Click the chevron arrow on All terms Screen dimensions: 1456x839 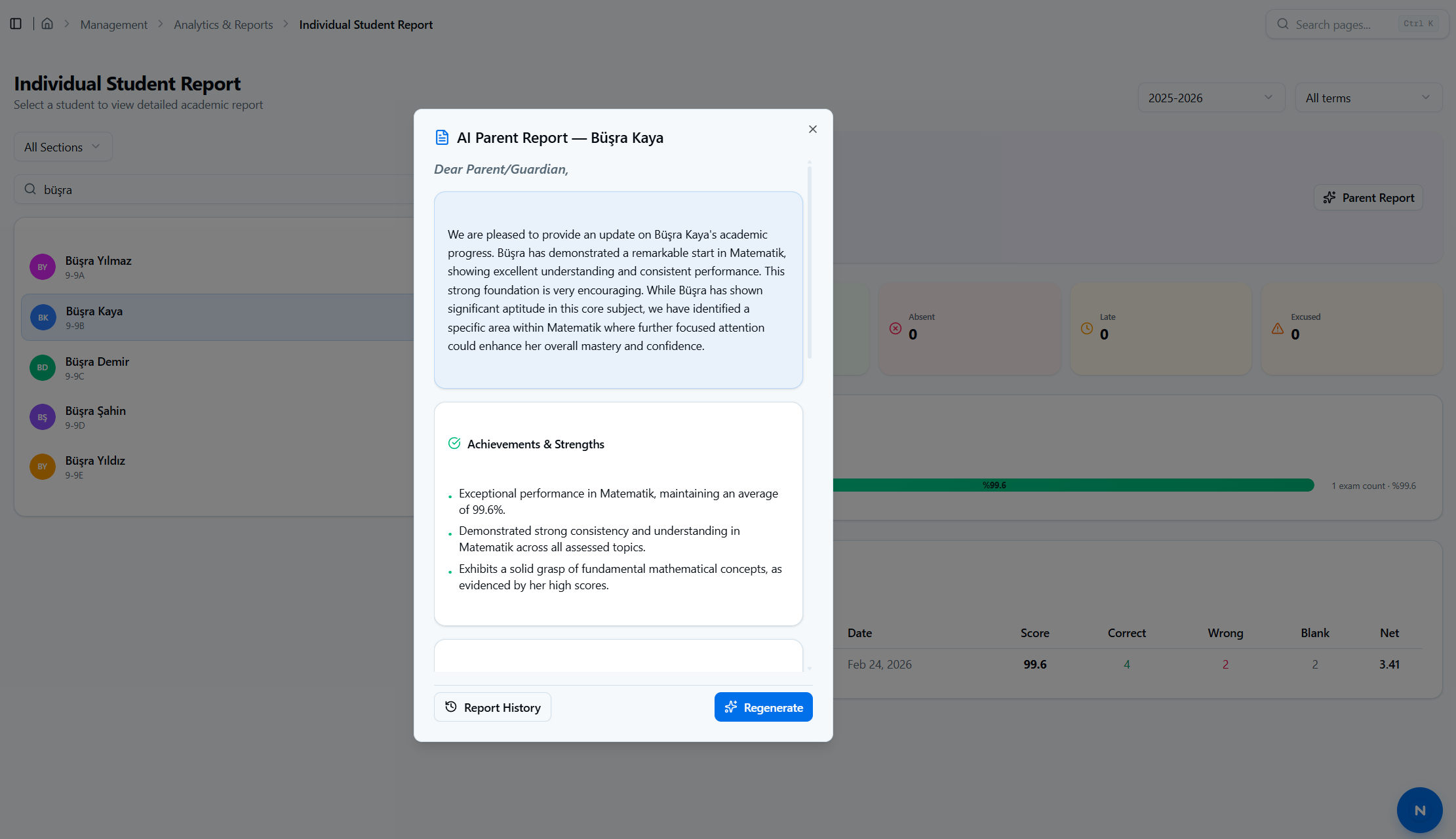(x=1426, y=97)
